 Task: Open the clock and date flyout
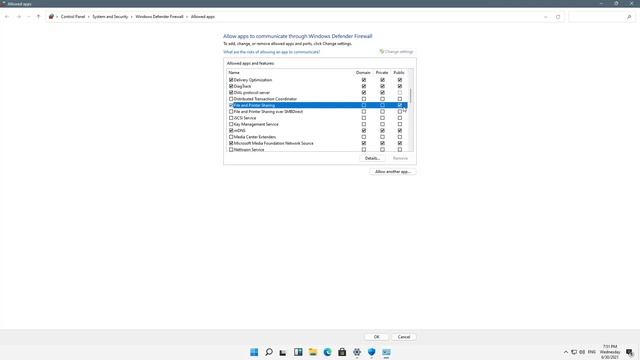pos(610,352)
